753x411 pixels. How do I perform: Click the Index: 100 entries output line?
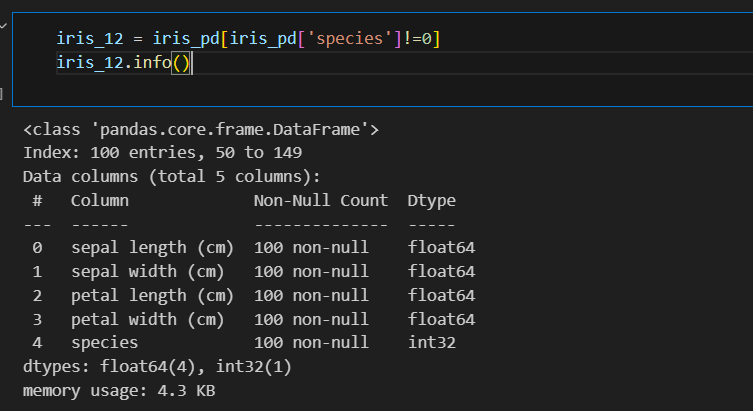(162, 153)
